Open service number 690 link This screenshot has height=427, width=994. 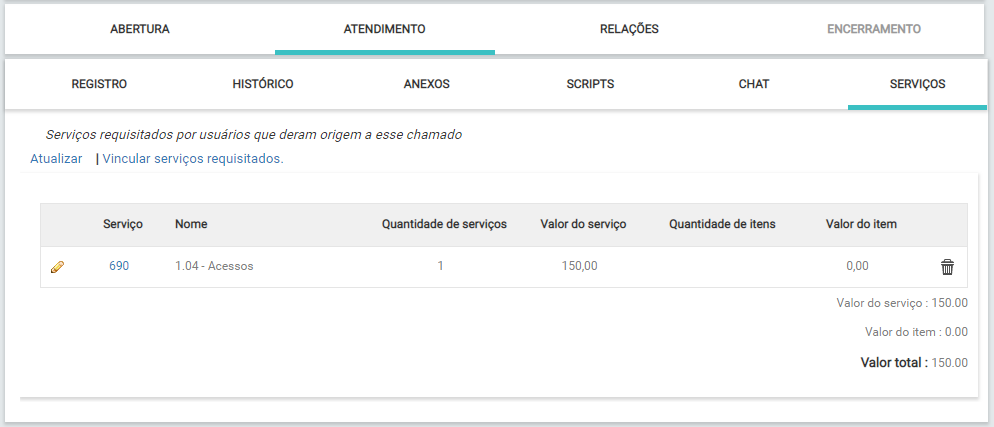click(x=119, y=266)
